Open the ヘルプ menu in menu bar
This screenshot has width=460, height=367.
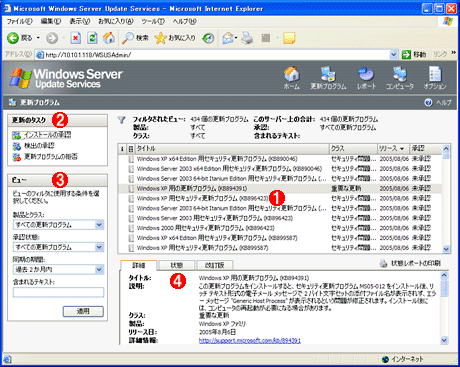coord(184,21)
